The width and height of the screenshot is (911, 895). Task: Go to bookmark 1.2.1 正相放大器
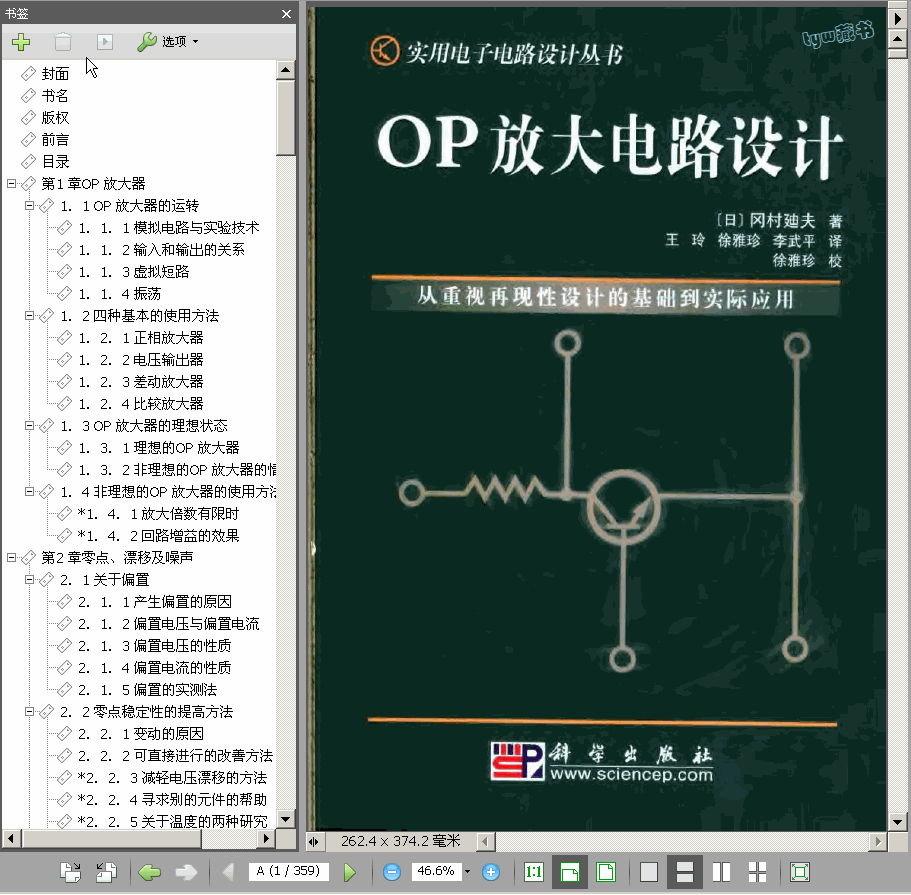[x=141, y=338]
